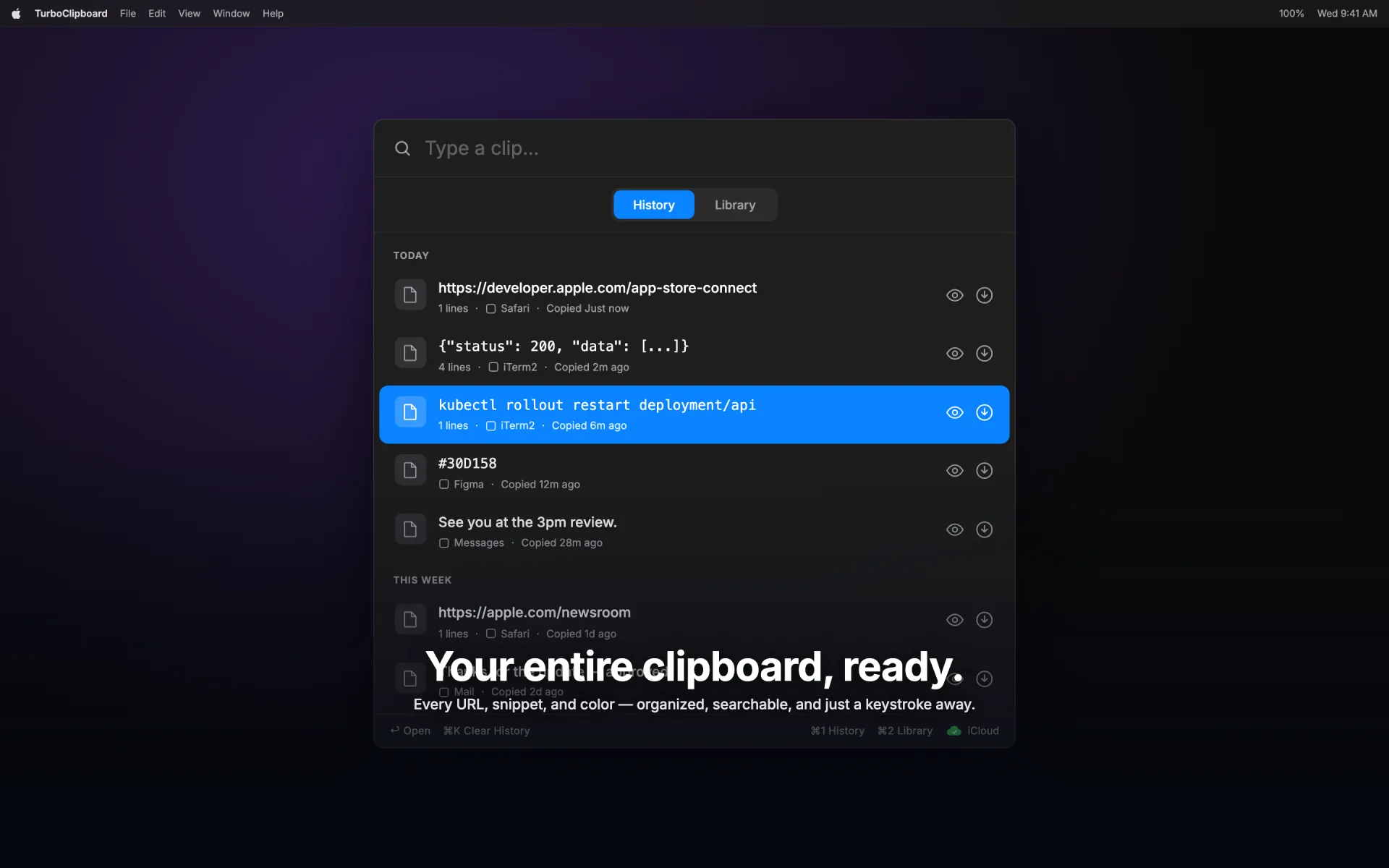Click Safari app icon on apple.com/newsroom clip

coord(490,634)
